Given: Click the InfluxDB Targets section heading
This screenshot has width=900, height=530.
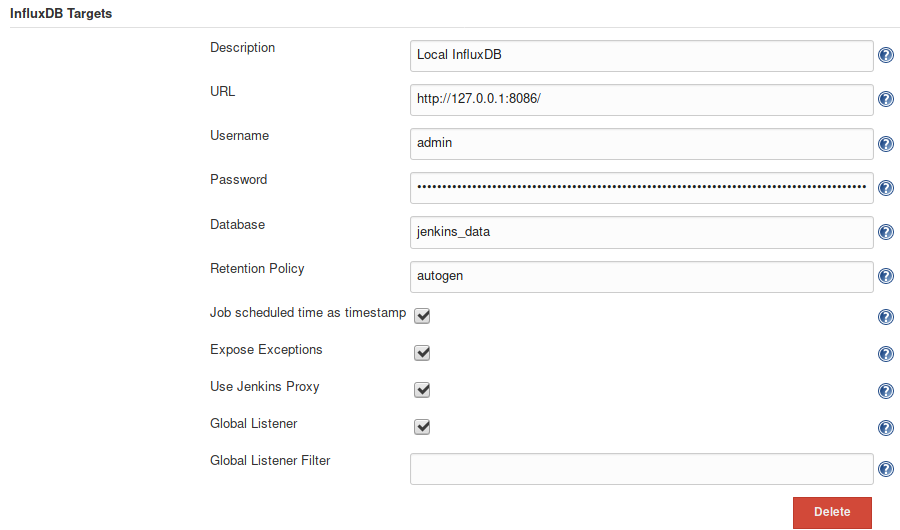Looking at the screenshot, I should click(x=61, y=14).
